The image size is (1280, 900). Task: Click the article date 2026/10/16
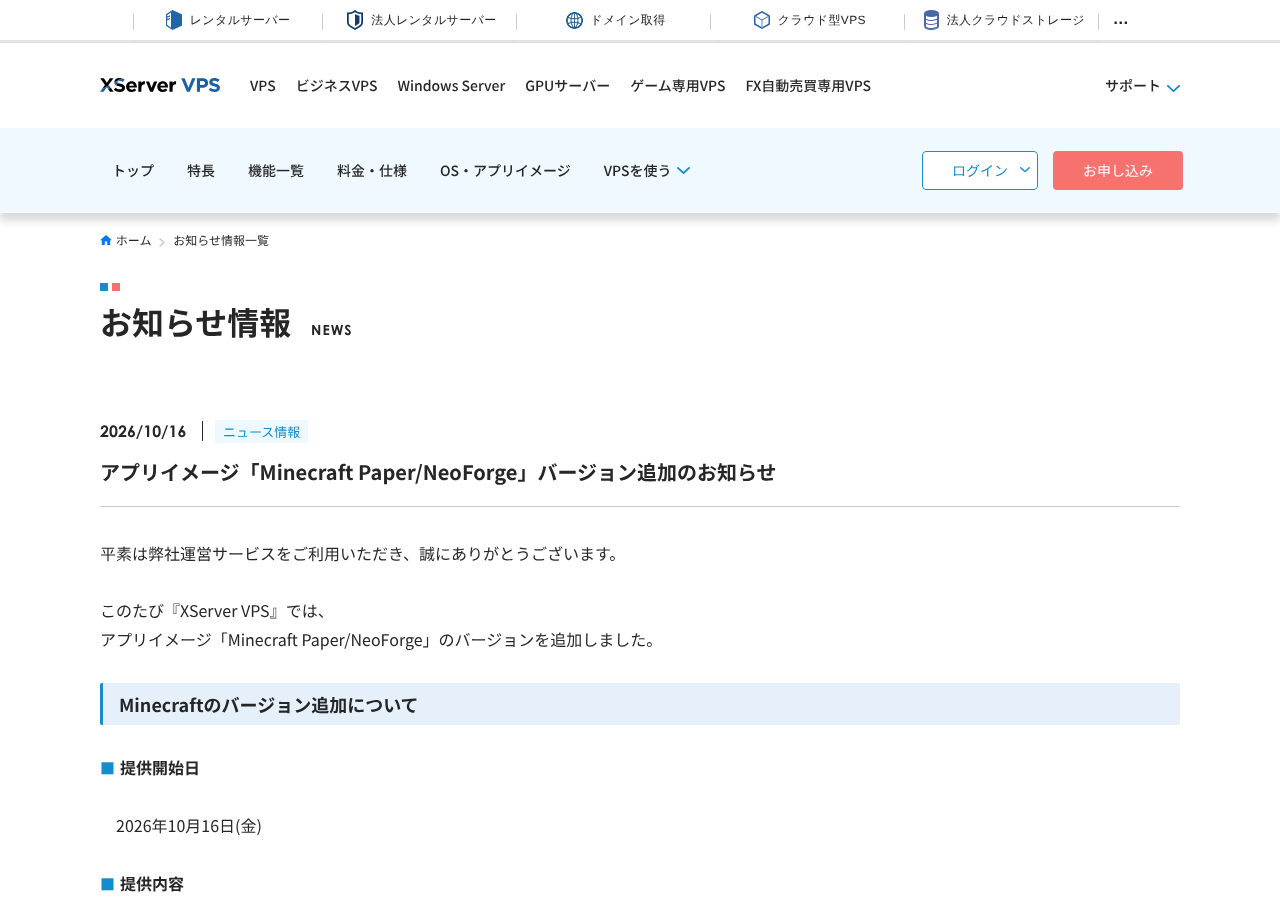143,431
